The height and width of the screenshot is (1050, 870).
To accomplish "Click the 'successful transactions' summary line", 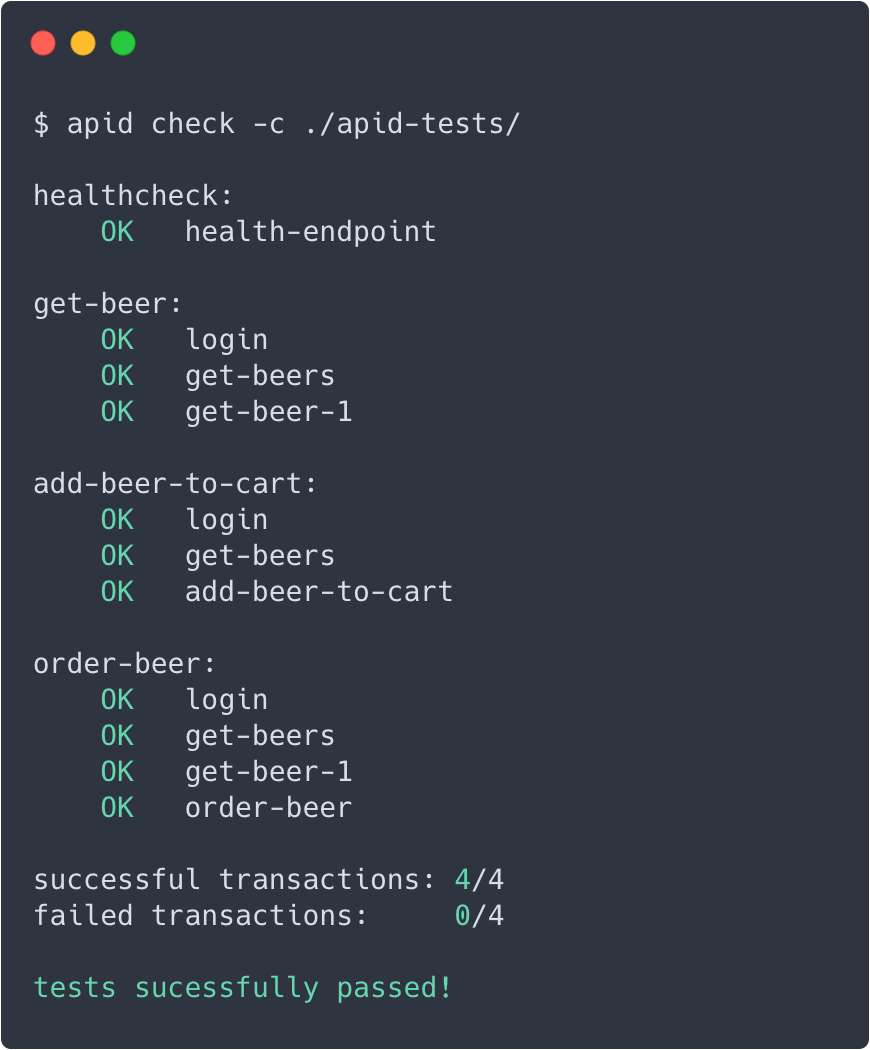I will (x=268, y=880).
